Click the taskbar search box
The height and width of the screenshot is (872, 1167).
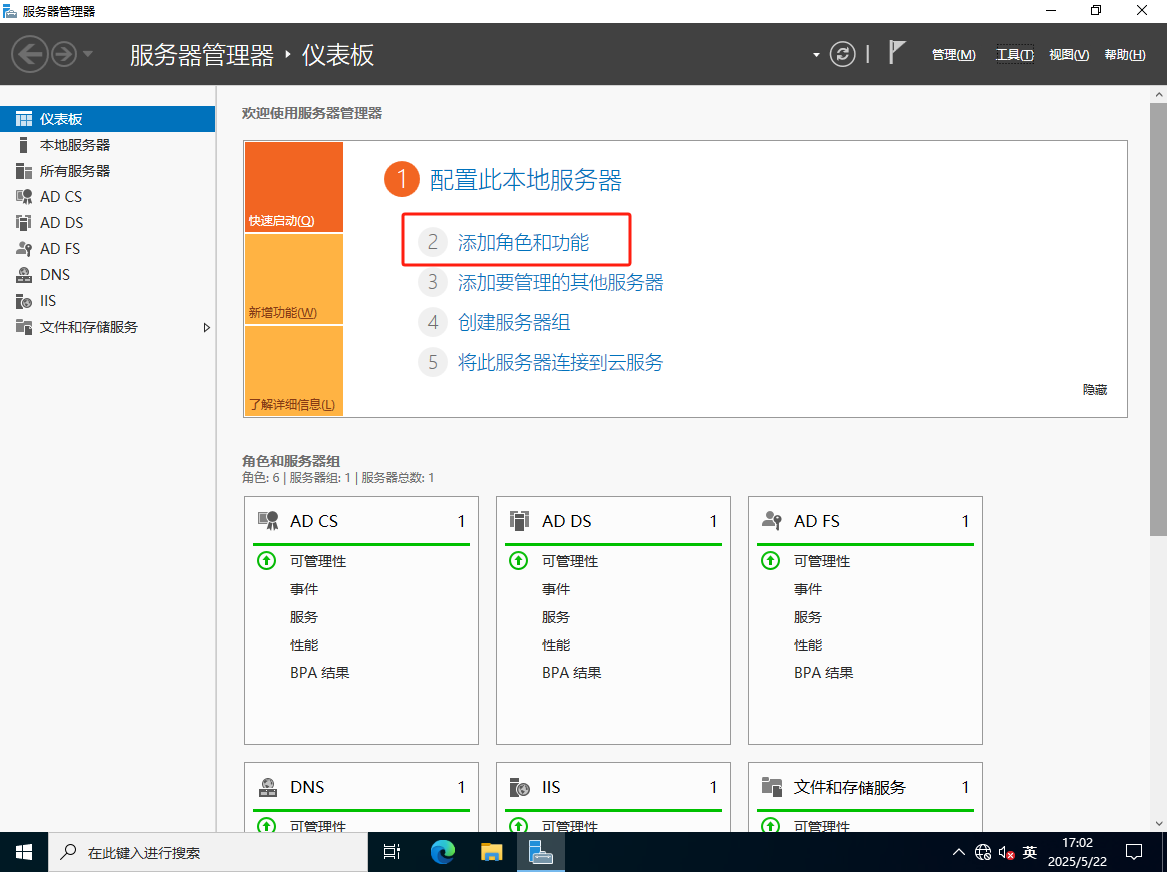click(x=208, y=852)
